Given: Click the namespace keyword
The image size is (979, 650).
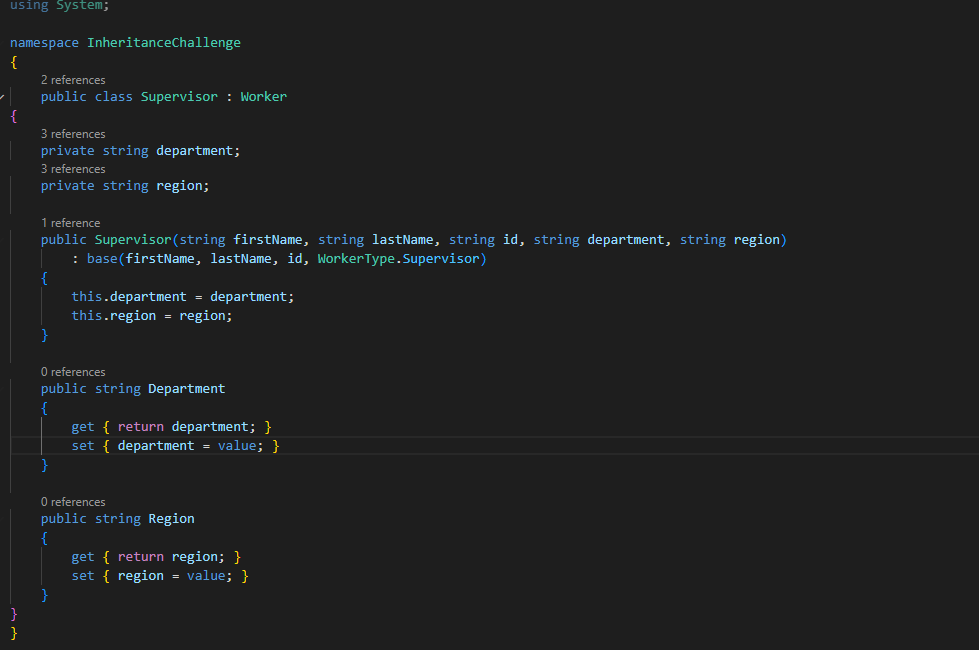Looking at the screenshot, I should click(44, 42).
